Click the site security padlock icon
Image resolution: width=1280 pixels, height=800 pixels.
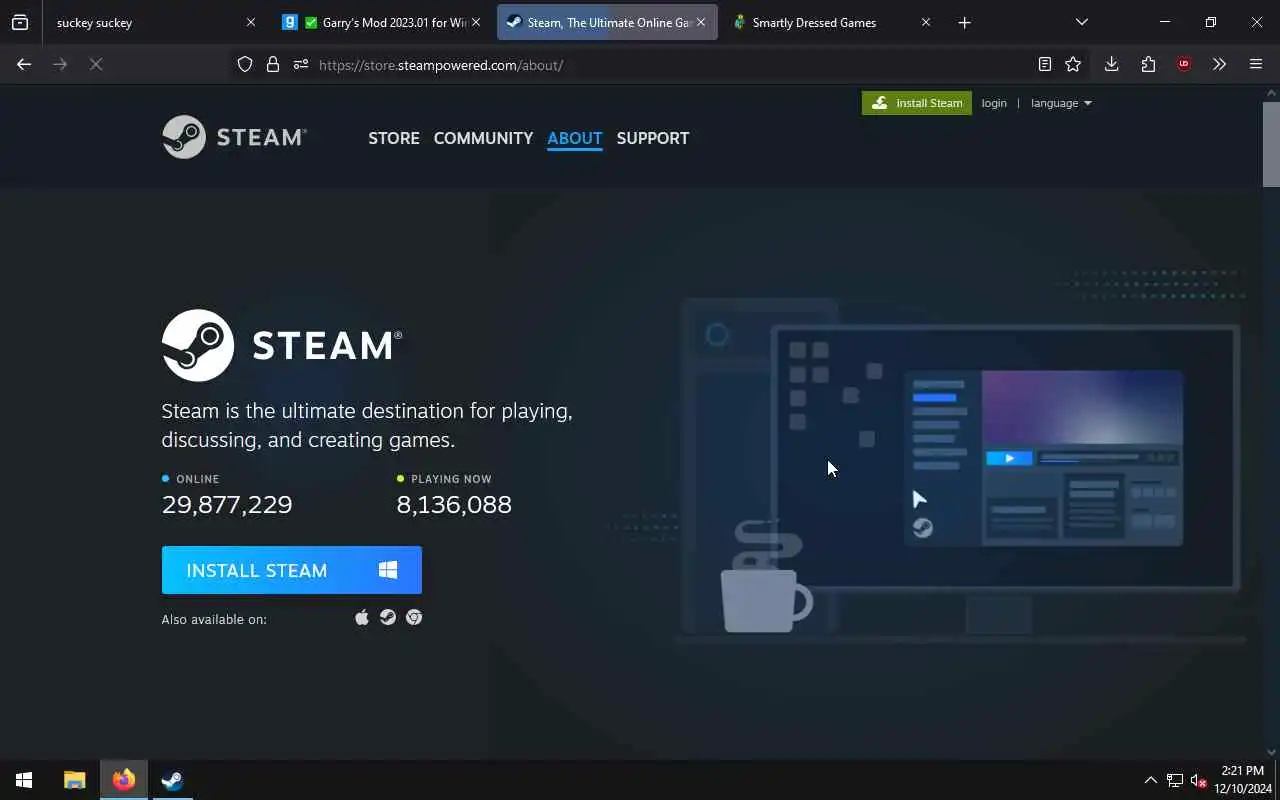pos(272,64)
